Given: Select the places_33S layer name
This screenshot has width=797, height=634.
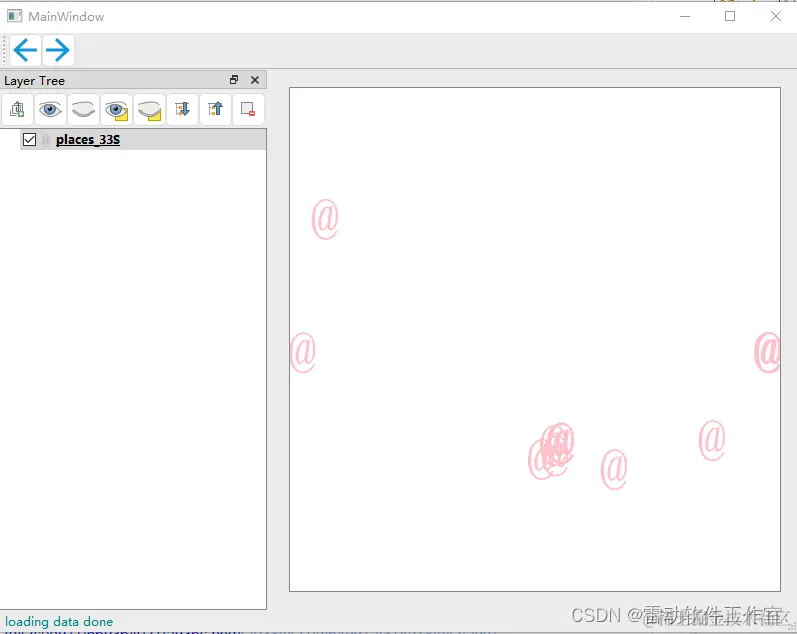Looking at the screenshot, I should [x=88, y=139].
